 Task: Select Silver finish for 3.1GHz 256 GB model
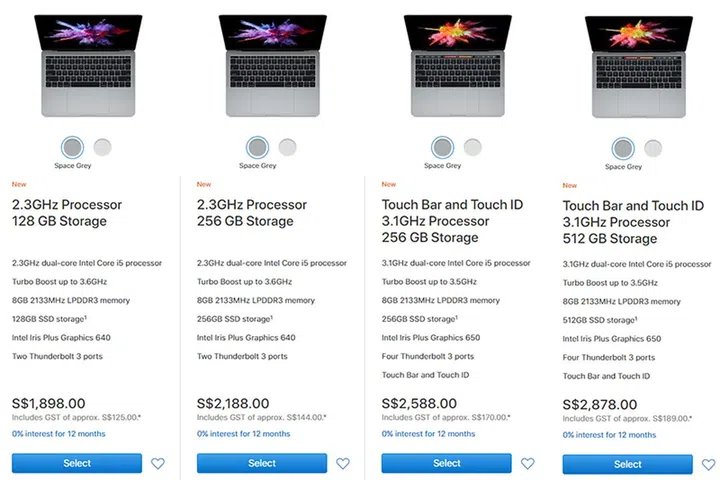click(x=471, y=147)
